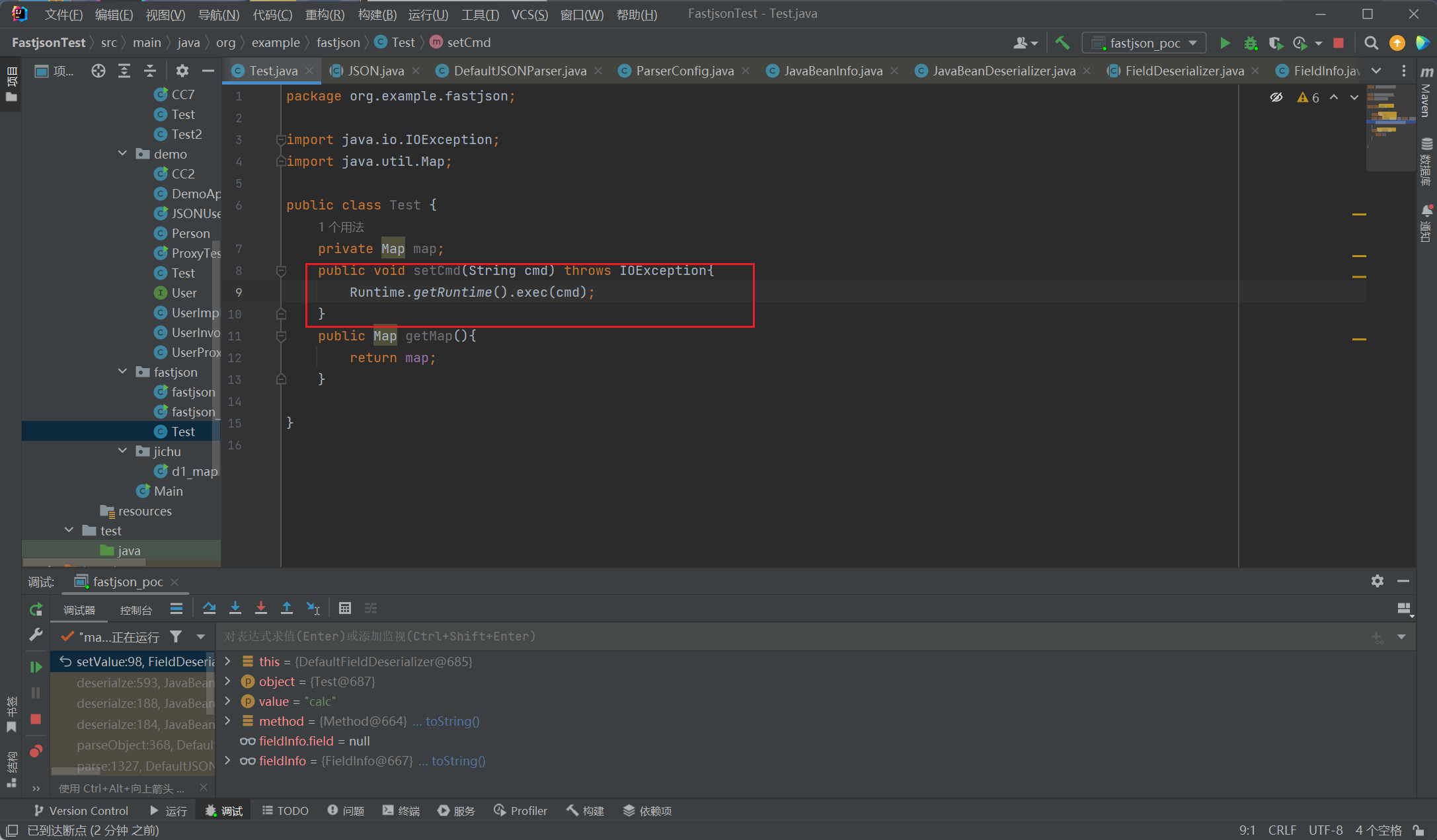Open the fastjson_poc run configuration dropdown
The height and width of the screenshot is (840, 1437).
click(1144, 43)
